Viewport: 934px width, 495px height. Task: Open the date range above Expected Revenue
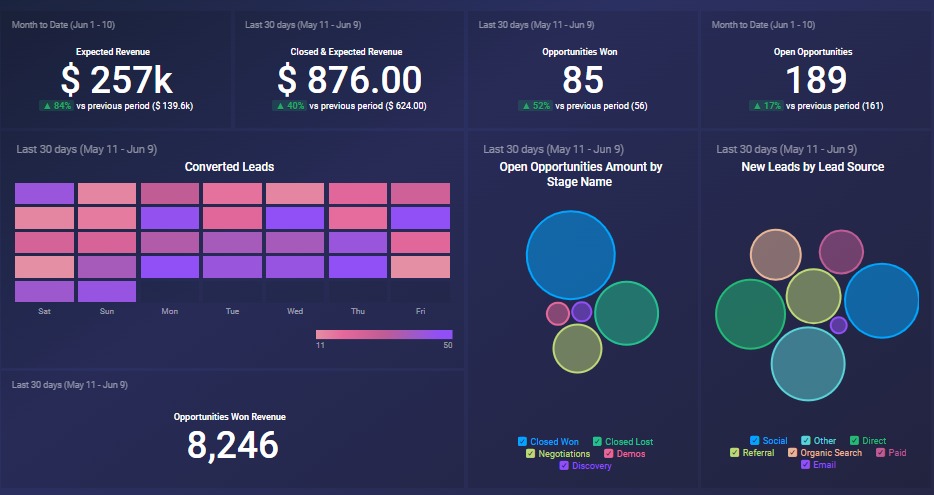[x=63, y=25]
